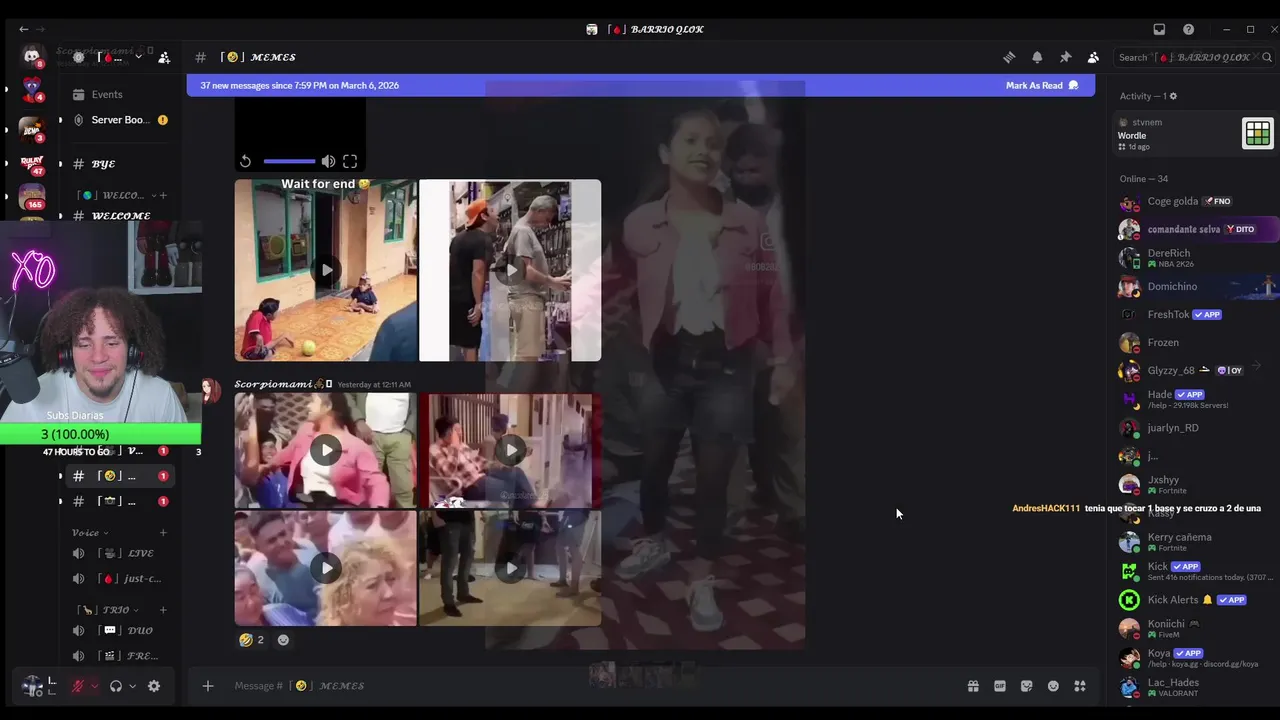The image size is (1280, 720).
Task: Play the 'Wait for end' video
Action: (326, 270)
